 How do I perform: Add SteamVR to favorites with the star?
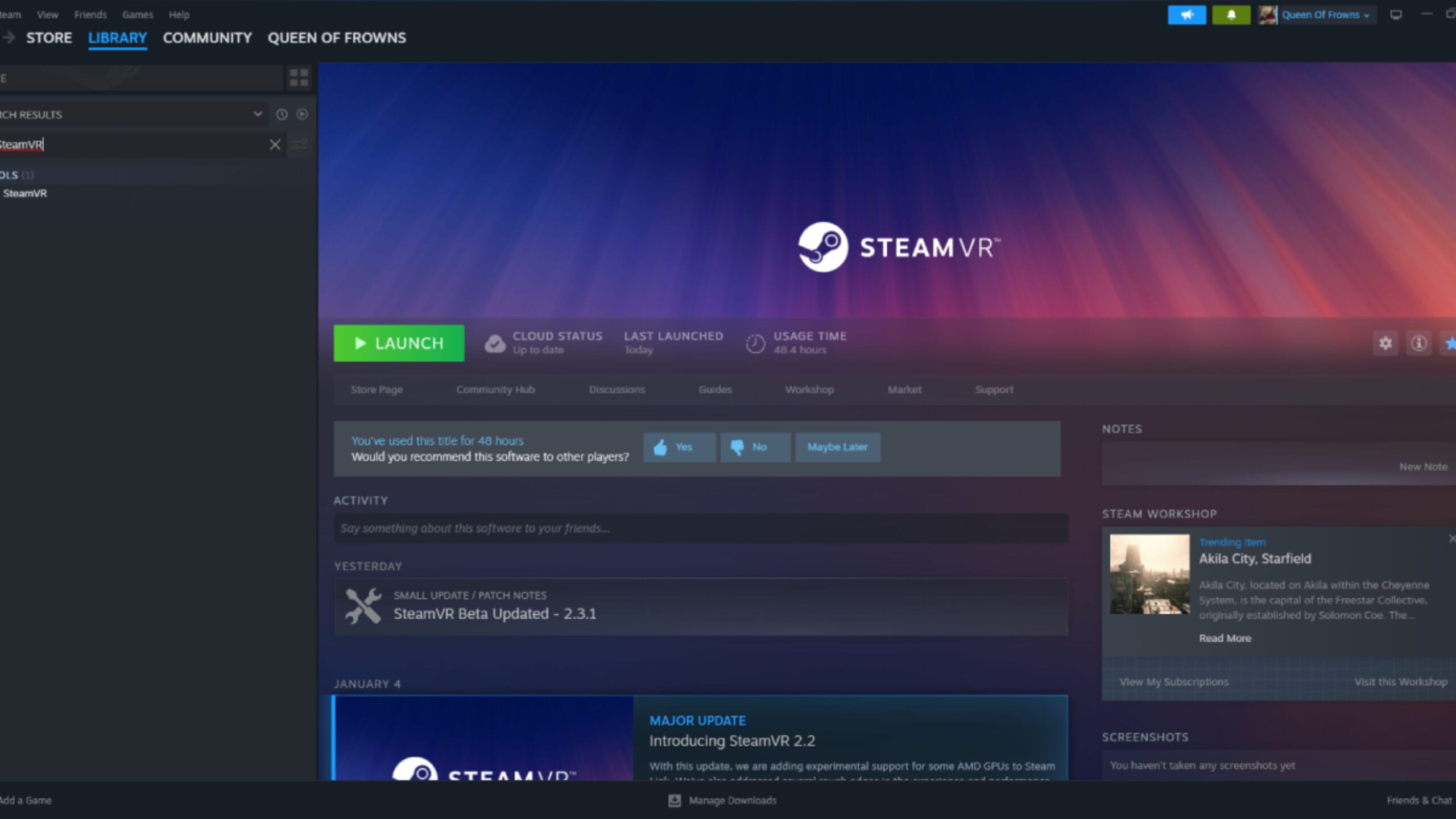pyautogui.click(x=1450, y=343)
